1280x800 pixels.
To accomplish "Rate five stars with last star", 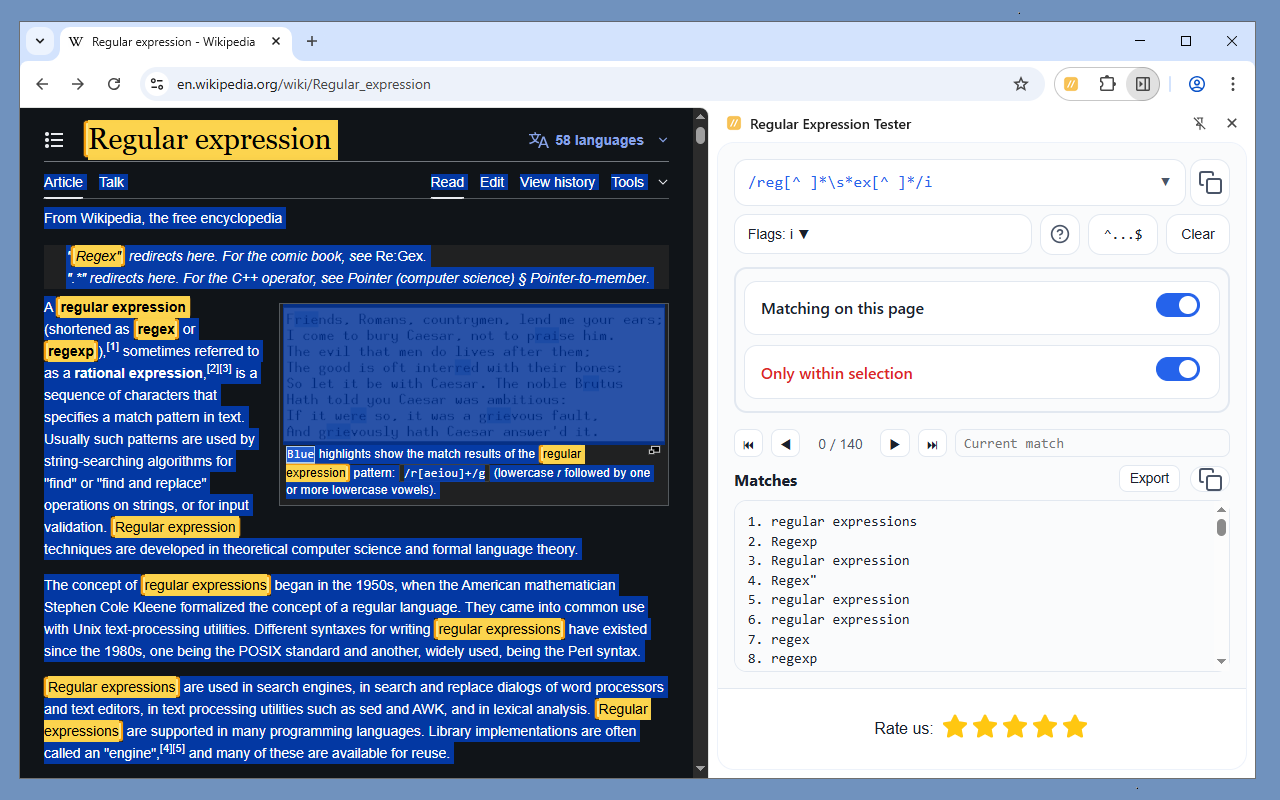I will [x=1075, y=727].
